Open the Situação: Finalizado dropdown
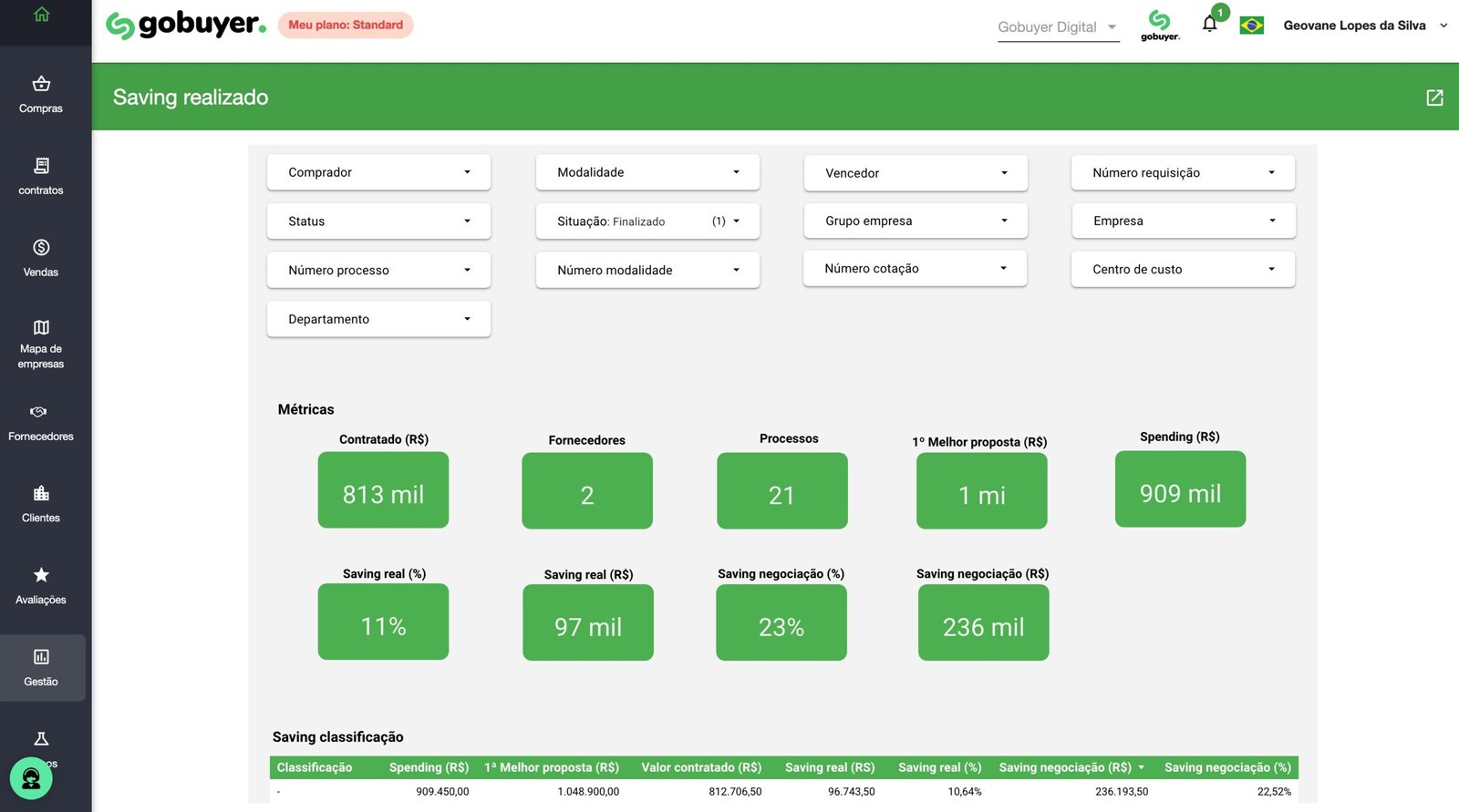This screenshot has width=1459, height=812. 647,221
